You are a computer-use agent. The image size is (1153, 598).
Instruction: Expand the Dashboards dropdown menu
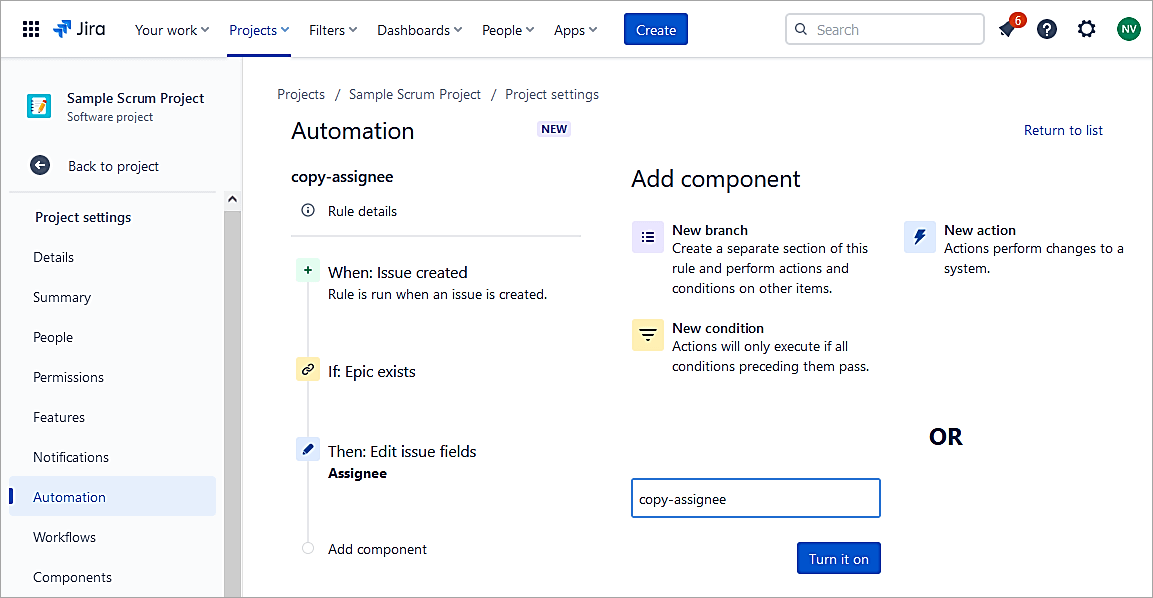tap(419, 30)
